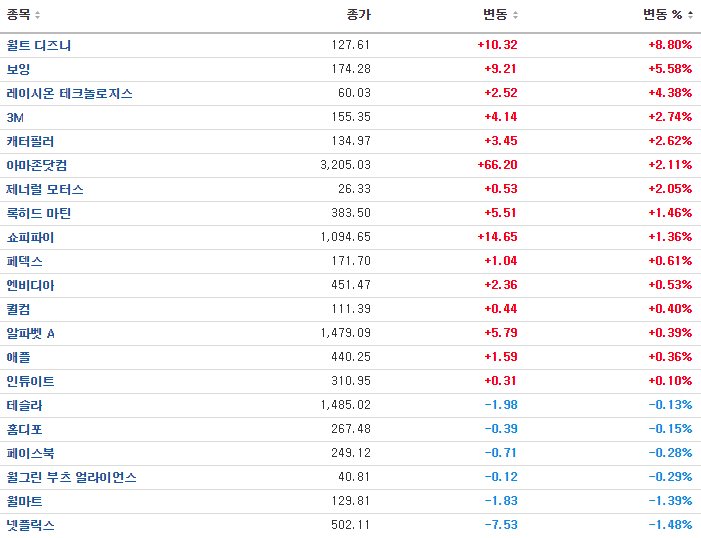The width and height of the screenshot is (701, 538).
Task: Select closing price 1,094.65
Action: coord(346,237)
